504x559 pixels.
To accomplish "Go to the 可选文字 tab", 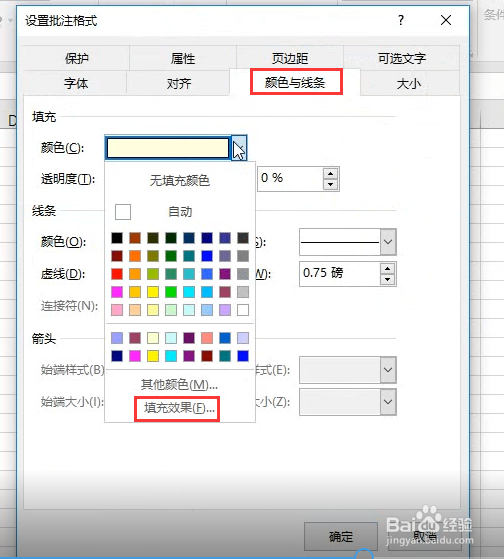I will pos(402,58).
